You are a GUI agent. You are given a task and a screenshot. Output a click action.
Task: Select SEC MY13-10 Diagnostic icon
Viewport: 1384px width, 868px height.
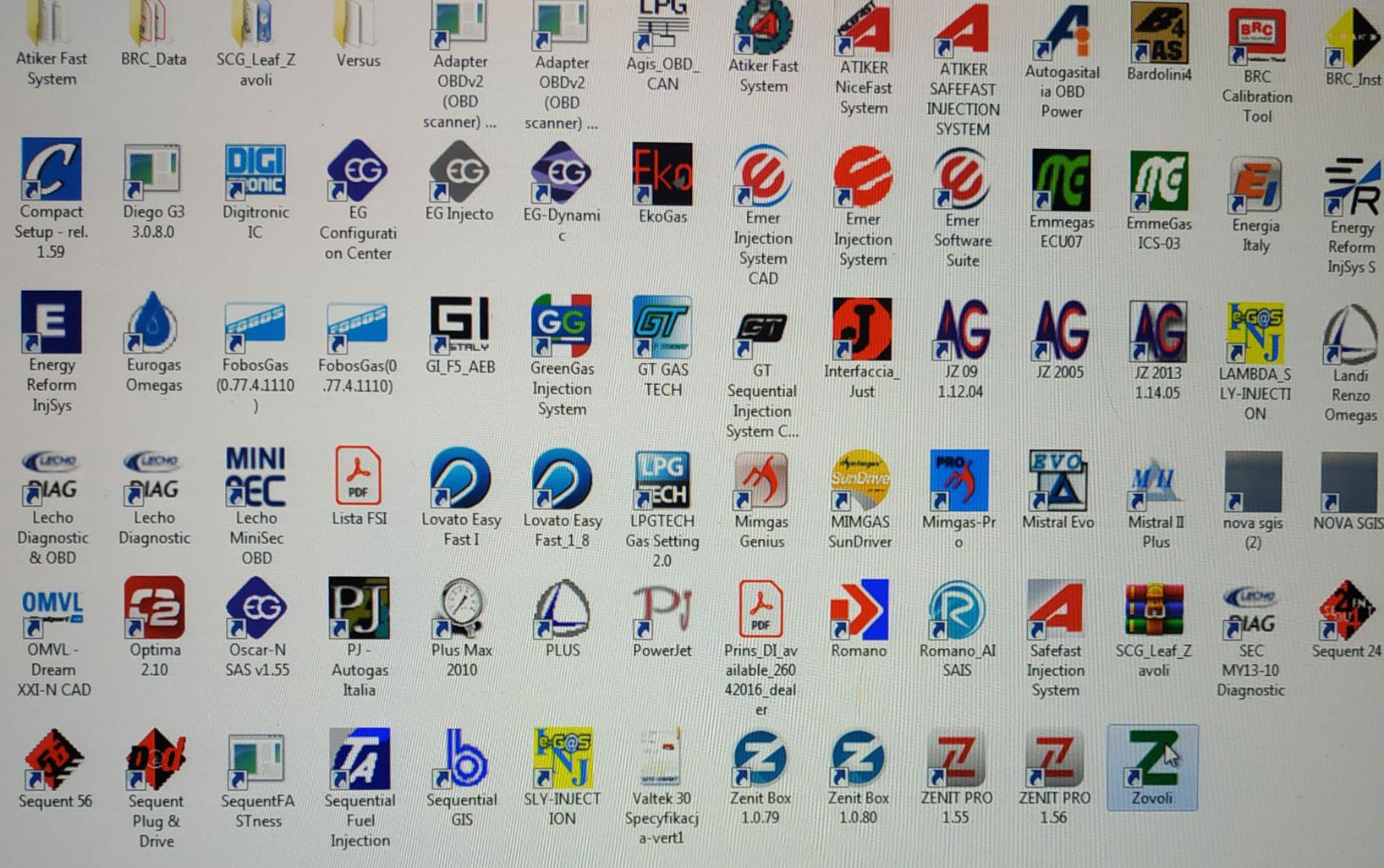coord(1251,642)
